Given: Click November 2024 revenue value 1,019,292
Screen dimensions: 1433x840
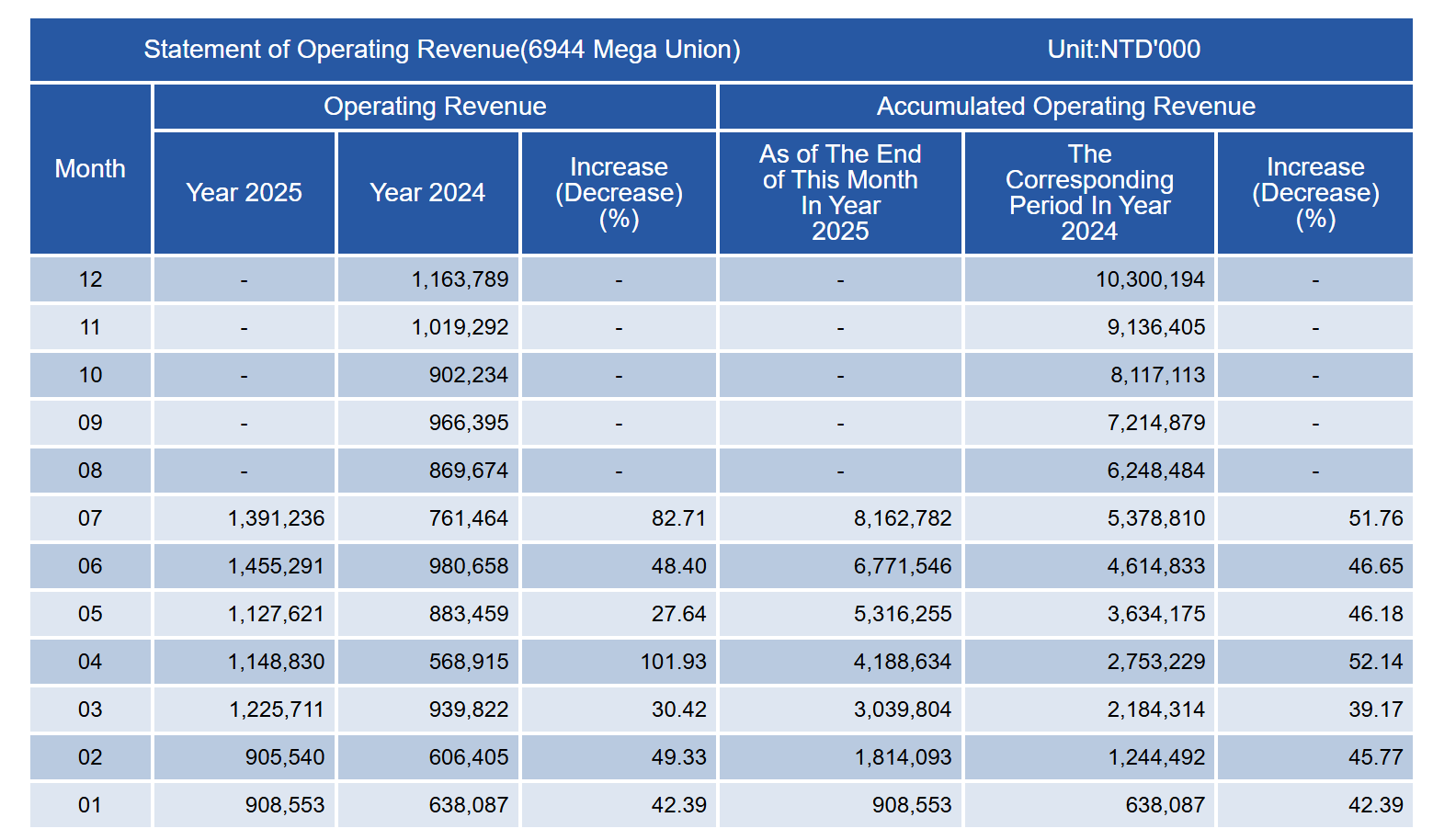Looking at the screenshot, I should (460, 327).
